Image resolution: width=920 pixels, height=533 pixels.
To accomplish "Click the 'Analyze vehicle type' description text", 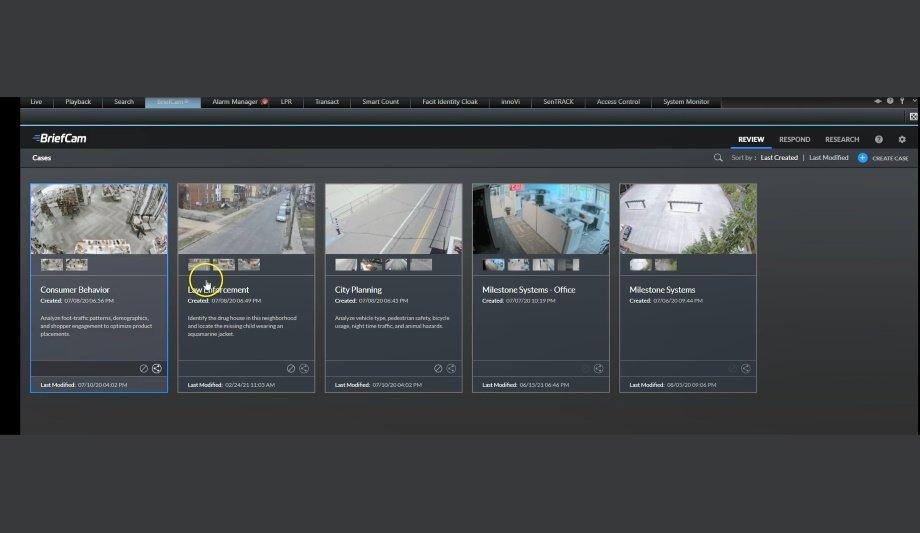I will [x=392, y=322].
